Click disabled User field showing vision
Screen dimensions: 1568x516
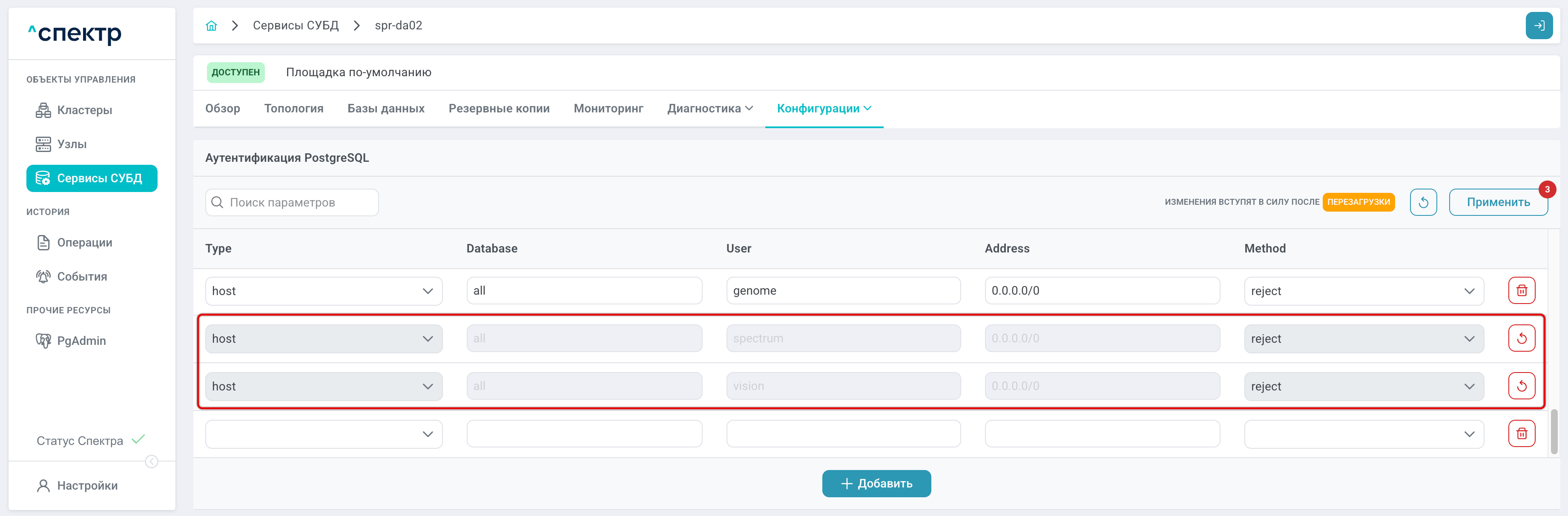click(x=843, y=387)
